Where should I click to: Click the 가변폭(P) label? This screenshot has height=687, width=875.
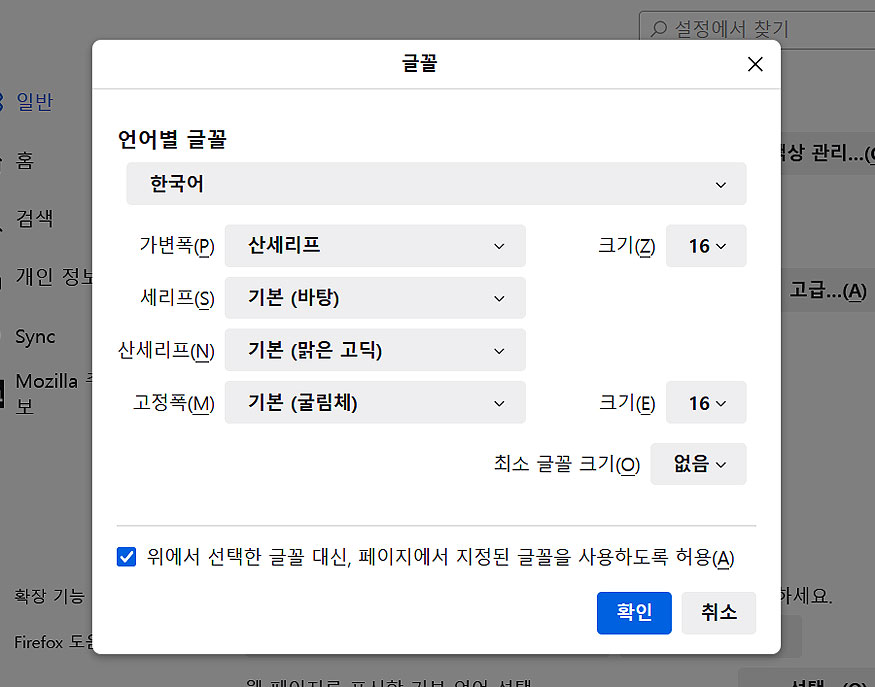[177, 246]
